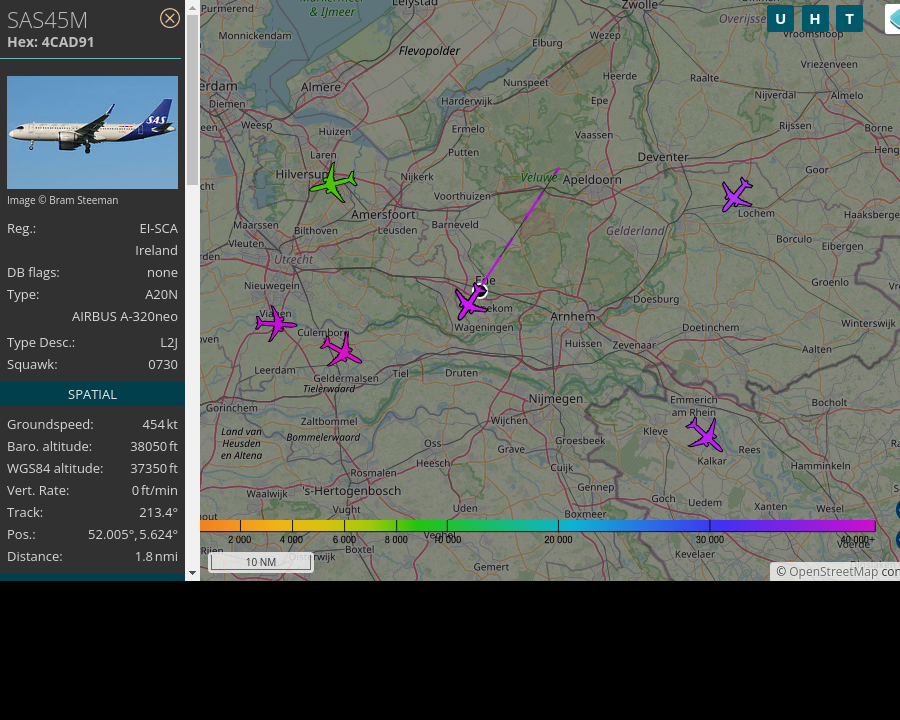This screenshot has width=900, height=720.
Task: Click the L2J type description value
Action: coord(169,343)
